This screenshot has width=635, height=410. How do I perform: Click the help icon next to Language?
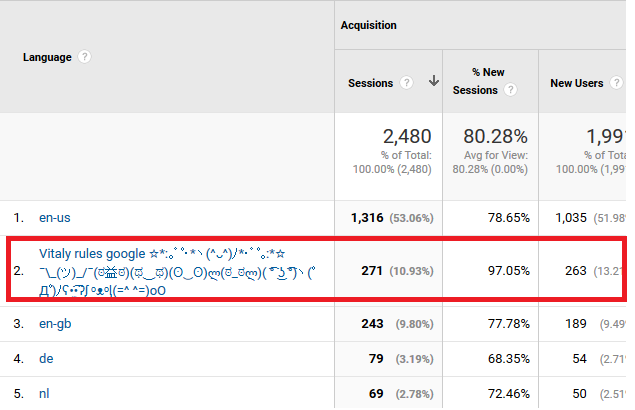[85, 58]
